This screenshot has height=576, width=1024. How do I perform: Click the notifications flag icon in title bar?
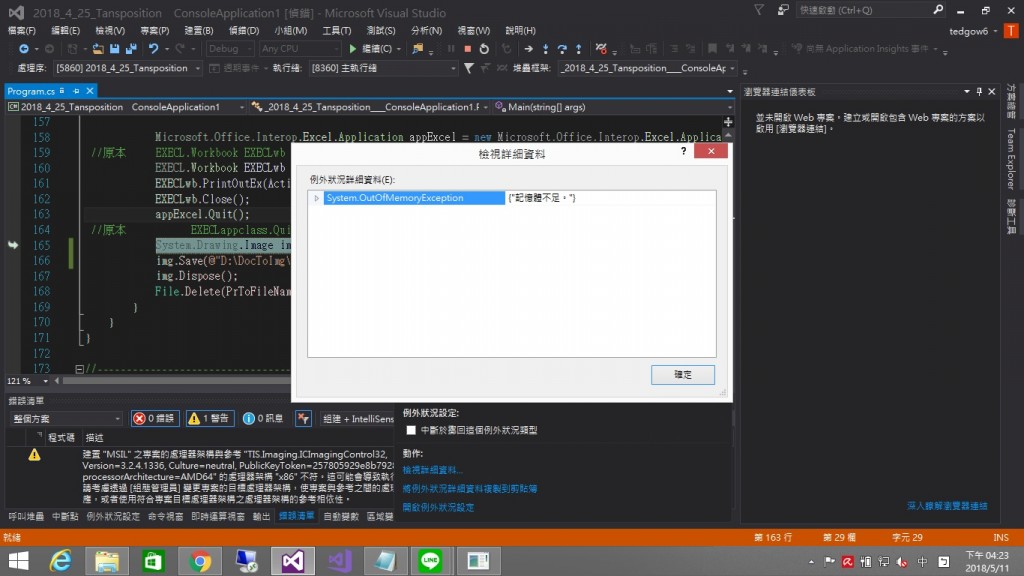tap(759, 10)
